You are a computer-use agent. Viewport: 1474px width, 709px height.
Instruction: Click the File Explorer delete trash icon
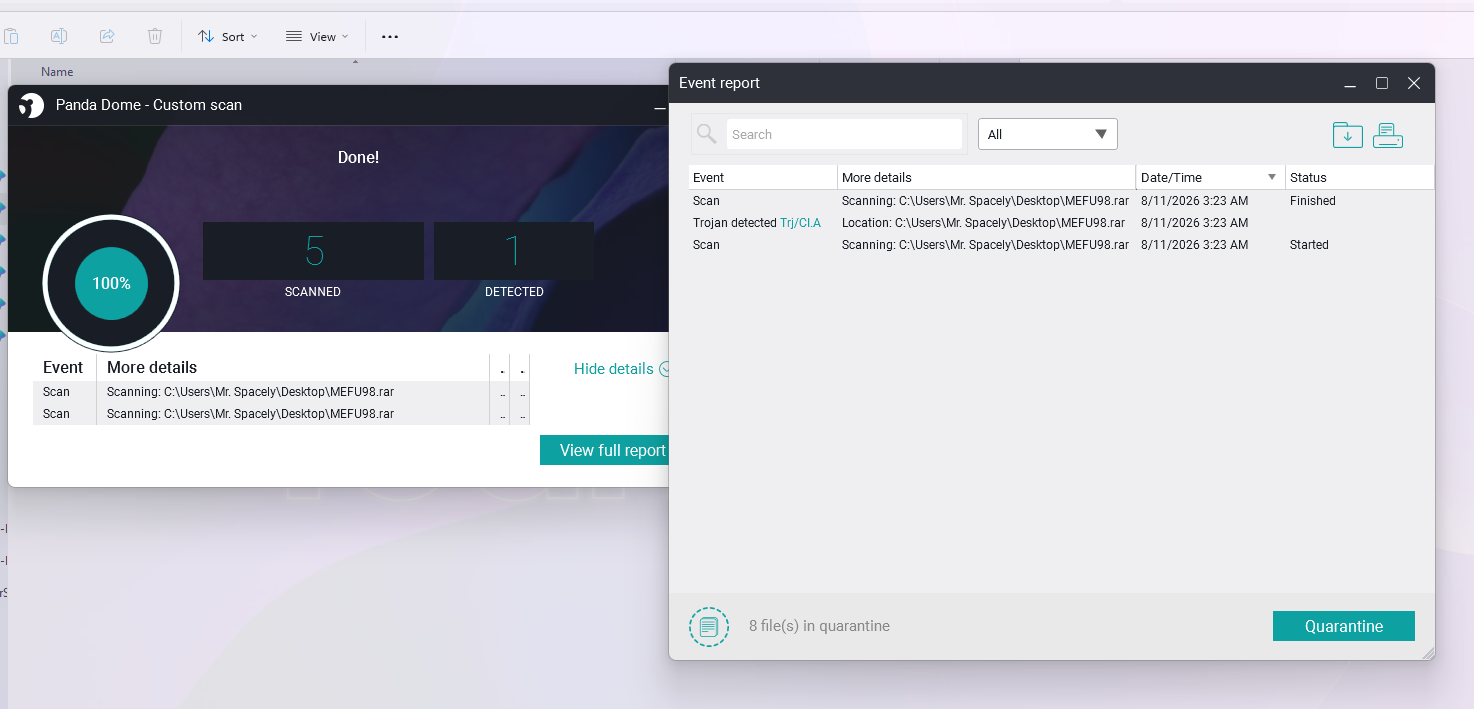(155, 36)
